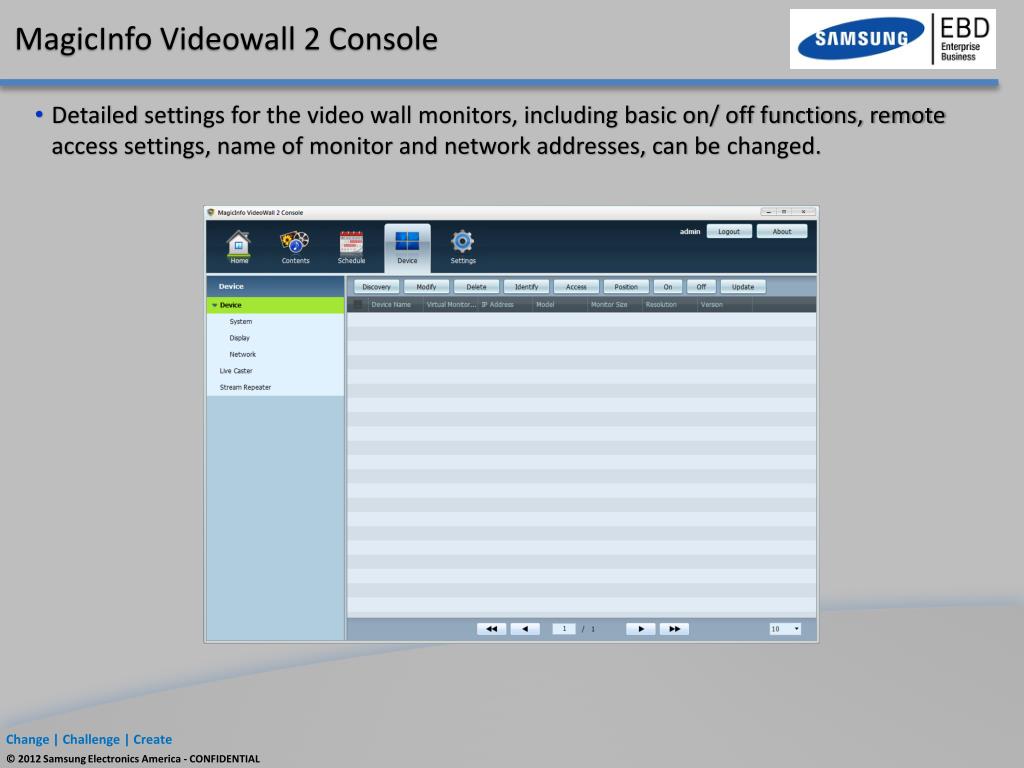Sort by Virtual Monitor column header
Viewport: 1024px width, 768px height.
451,304
